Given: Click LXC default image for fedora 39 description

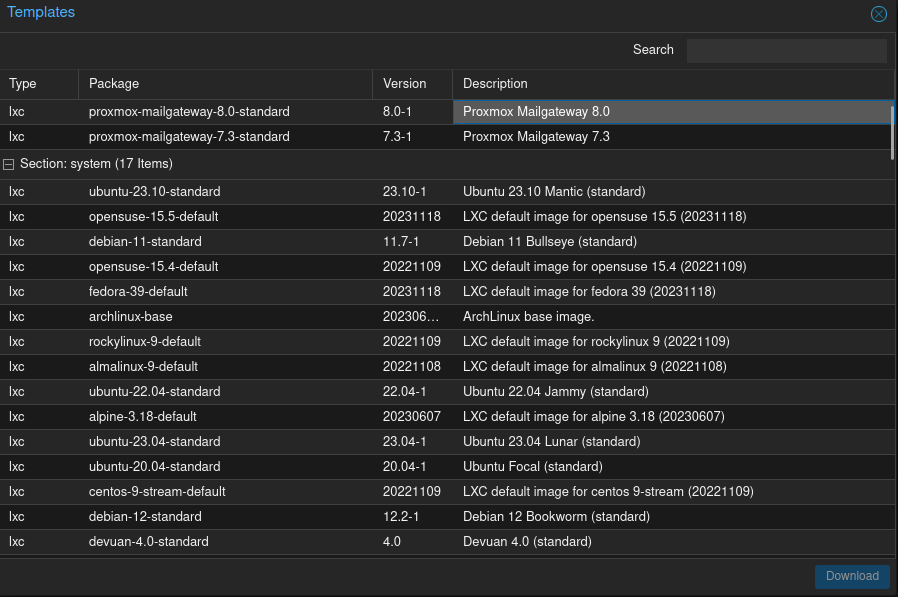Looking at the screenshot, I should 589,292.
